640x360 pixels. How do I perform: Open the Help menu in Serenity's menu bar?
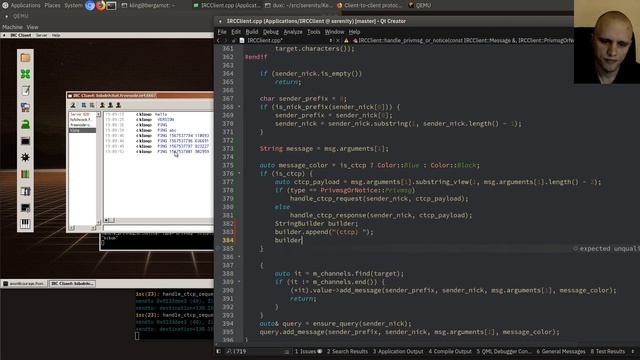pos(56,35)
